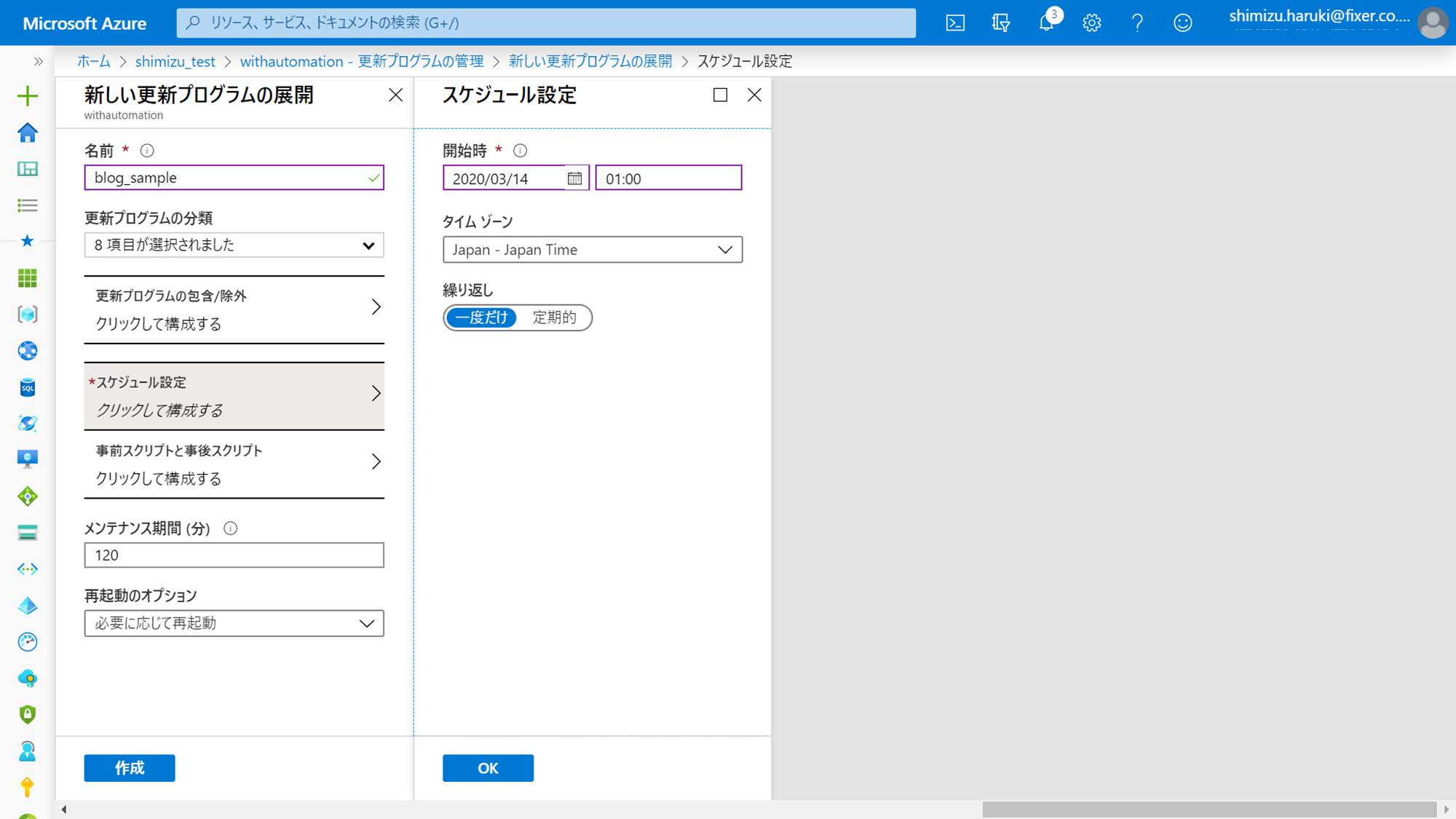Viewport: 1456px width, 819px height.
Task: Click the SQL databases sidebar icon
Action: point(28,387)
